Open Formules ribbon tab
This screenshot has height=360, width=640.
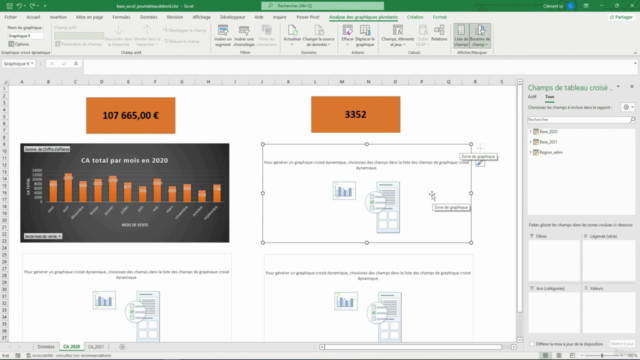click(121, 17)
